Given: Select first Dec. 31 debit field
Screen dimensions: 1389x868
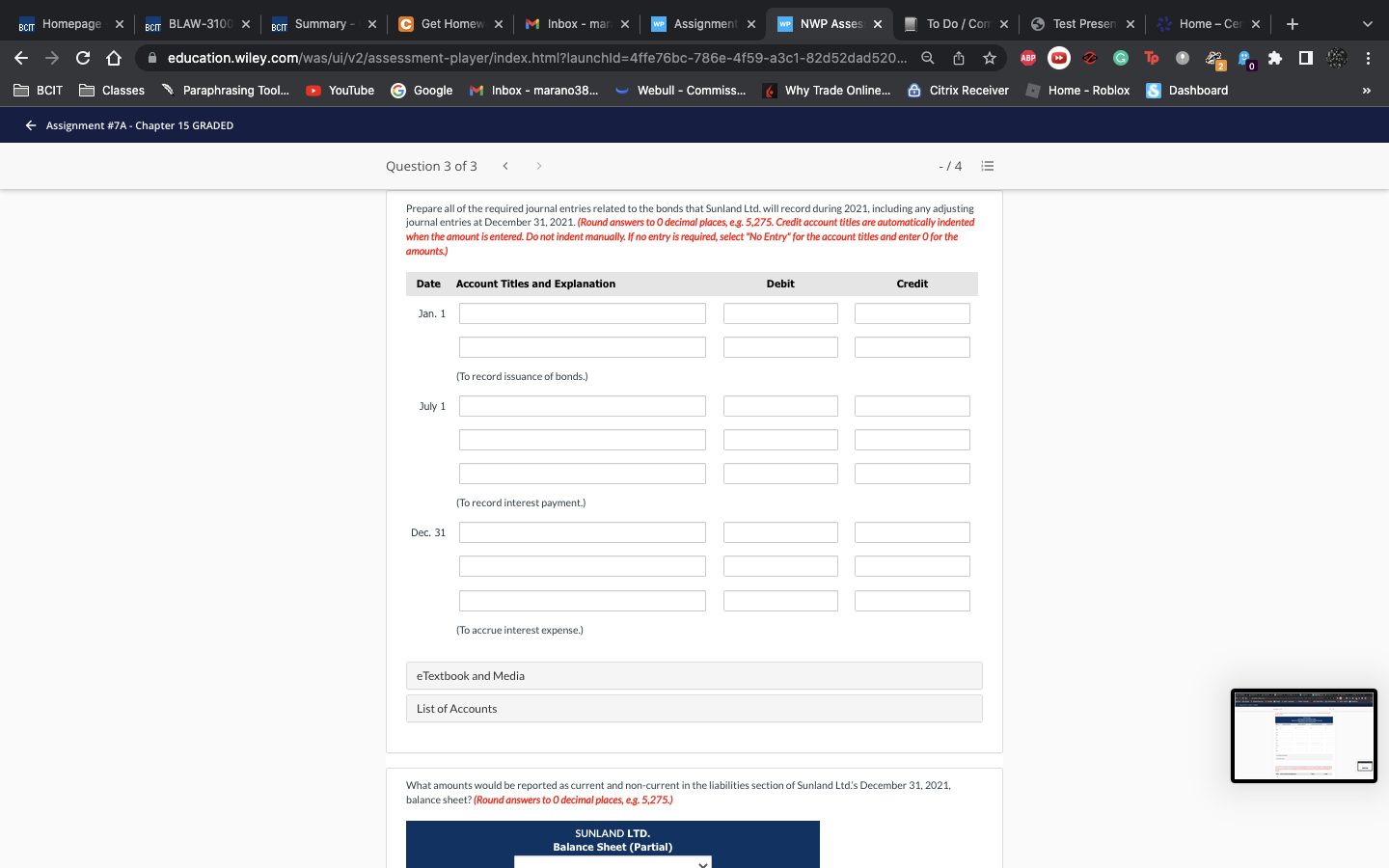Looking at the screenshot, I should pos(780,532).
